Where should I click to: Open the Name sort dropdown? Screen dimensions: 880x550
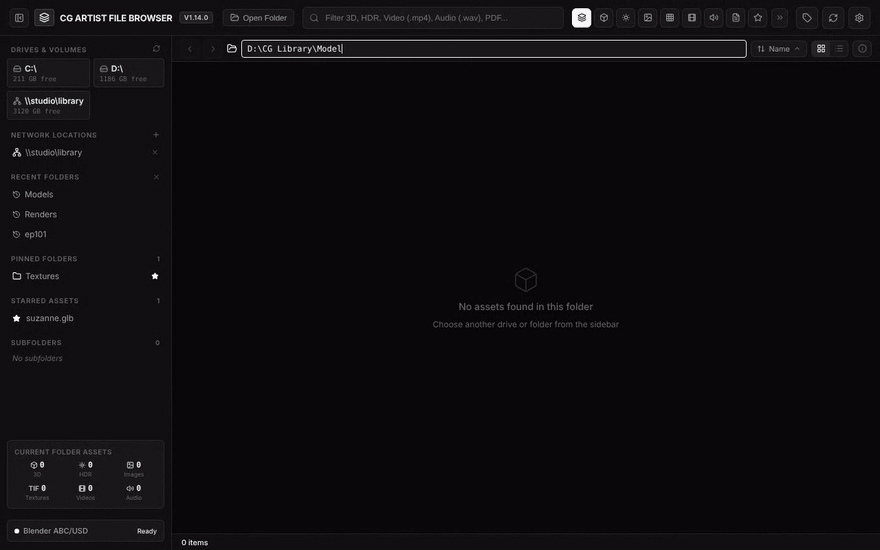coord(779,49)
